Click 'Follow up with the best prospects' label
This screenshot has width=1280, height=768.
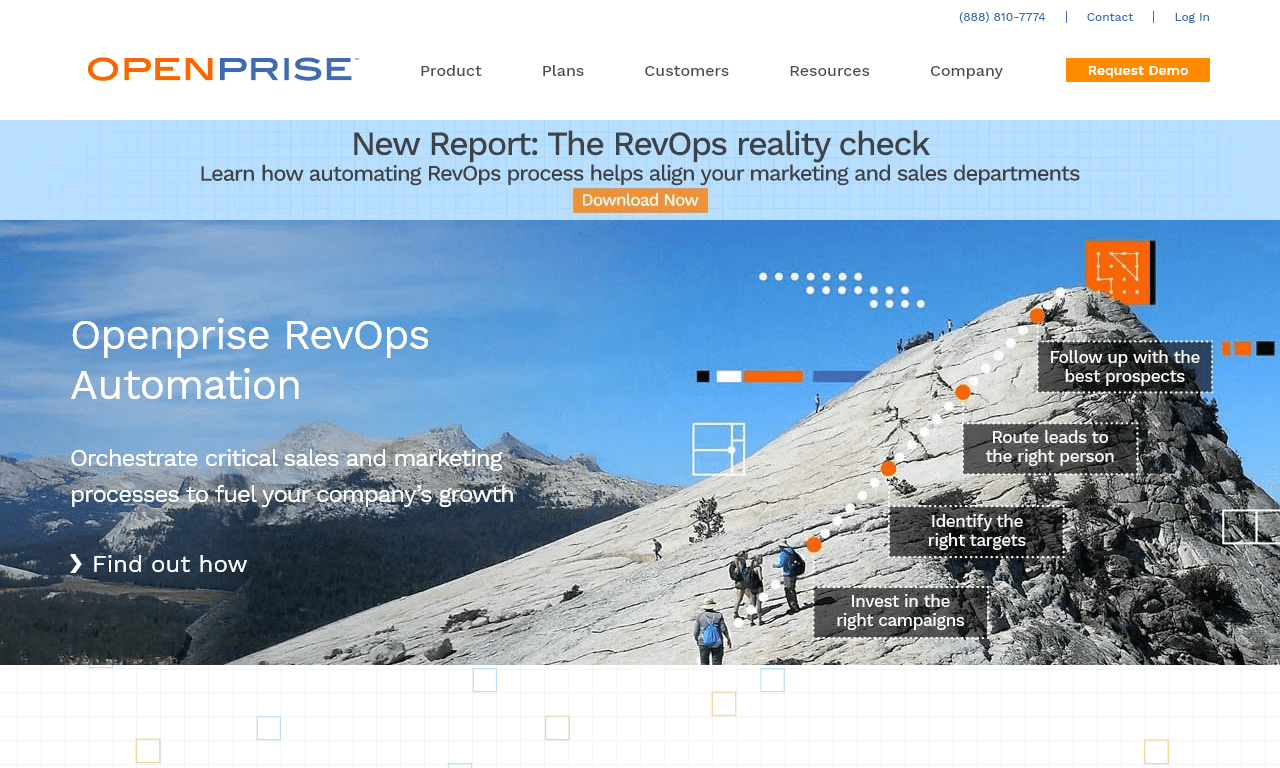(x=1125, y=367)
